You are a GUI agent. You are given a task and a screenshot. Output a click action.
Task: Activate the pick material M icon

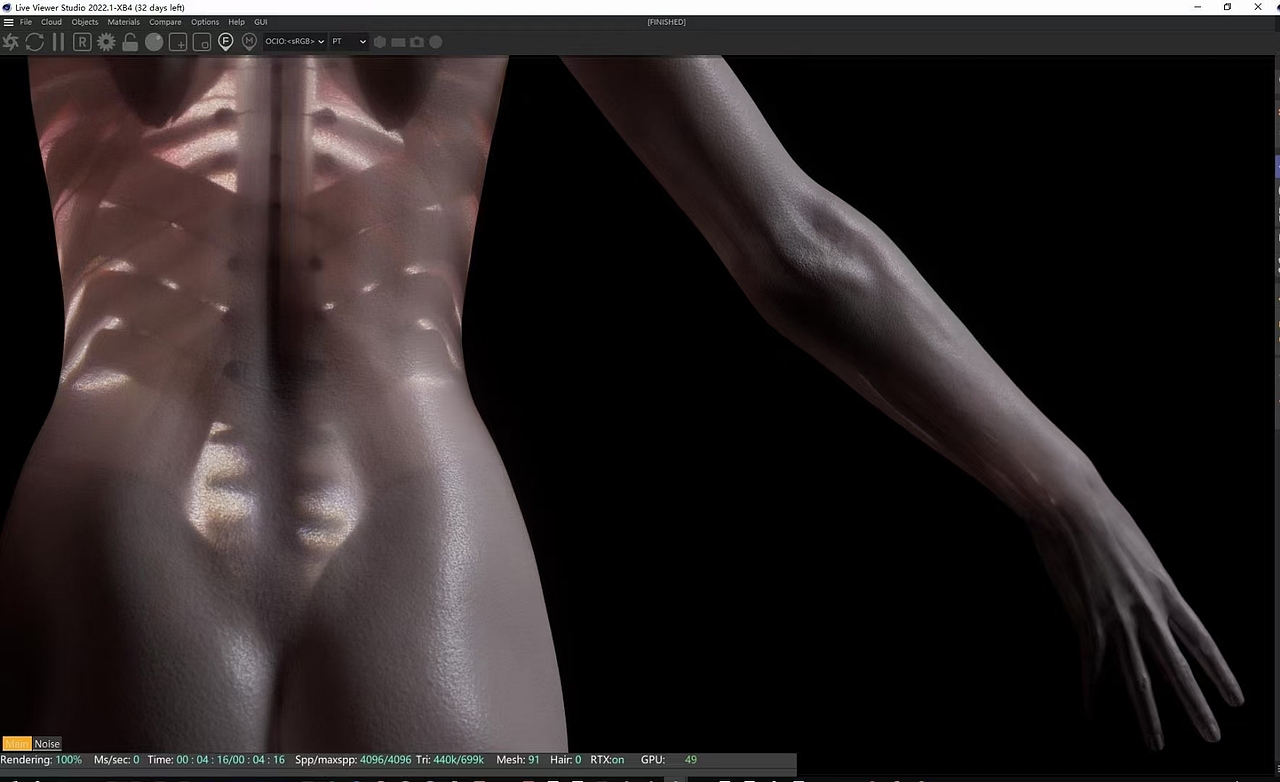tap(249, 42)
